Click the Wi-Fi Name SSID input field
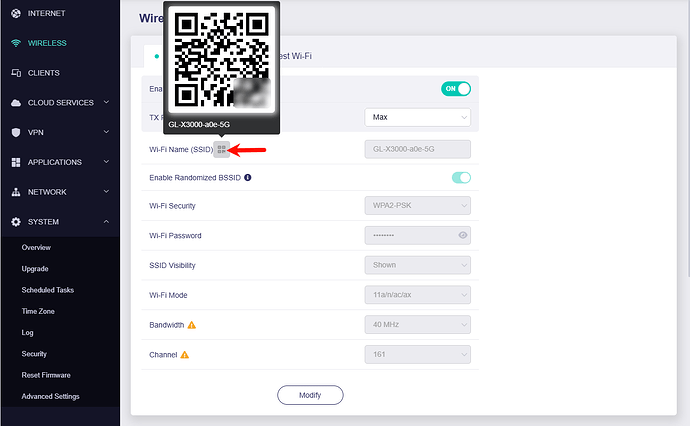 418,149
